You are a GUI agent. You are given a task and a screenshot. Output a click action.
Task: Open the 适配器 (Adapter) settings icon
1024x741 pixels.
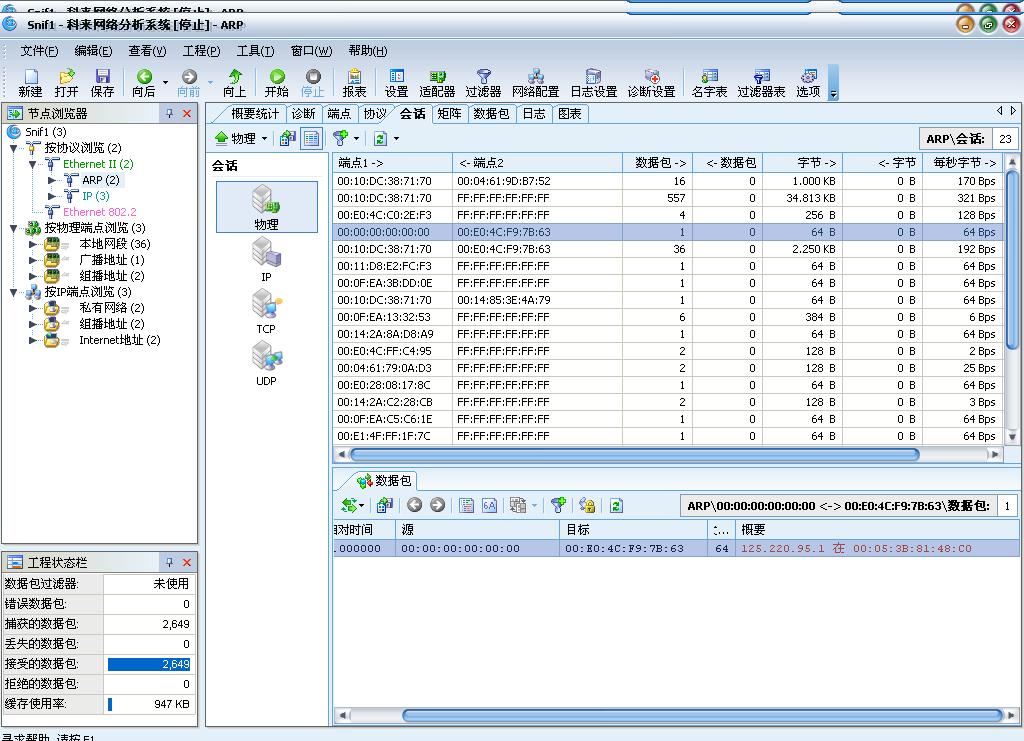coord(437,82)
